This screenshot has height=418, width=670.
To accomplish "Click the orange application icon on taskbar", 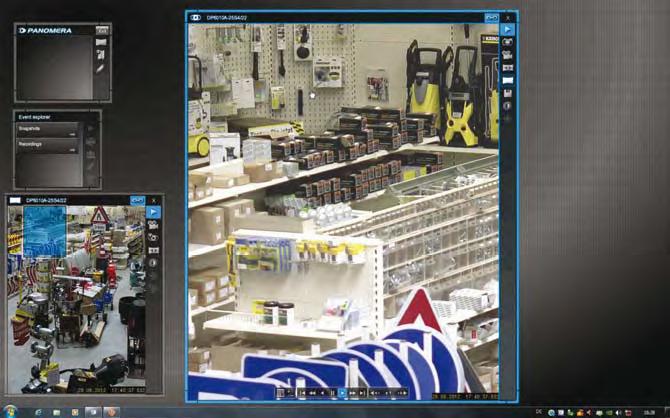I will [x=111, y=412].
